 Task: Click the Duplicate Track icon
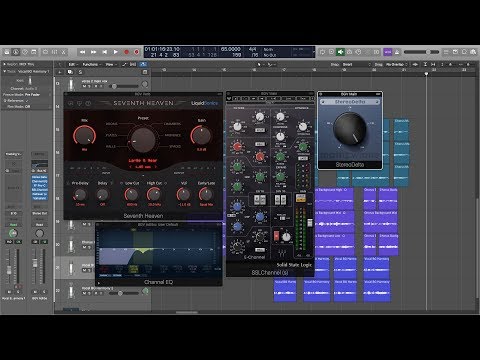[70, 72]
